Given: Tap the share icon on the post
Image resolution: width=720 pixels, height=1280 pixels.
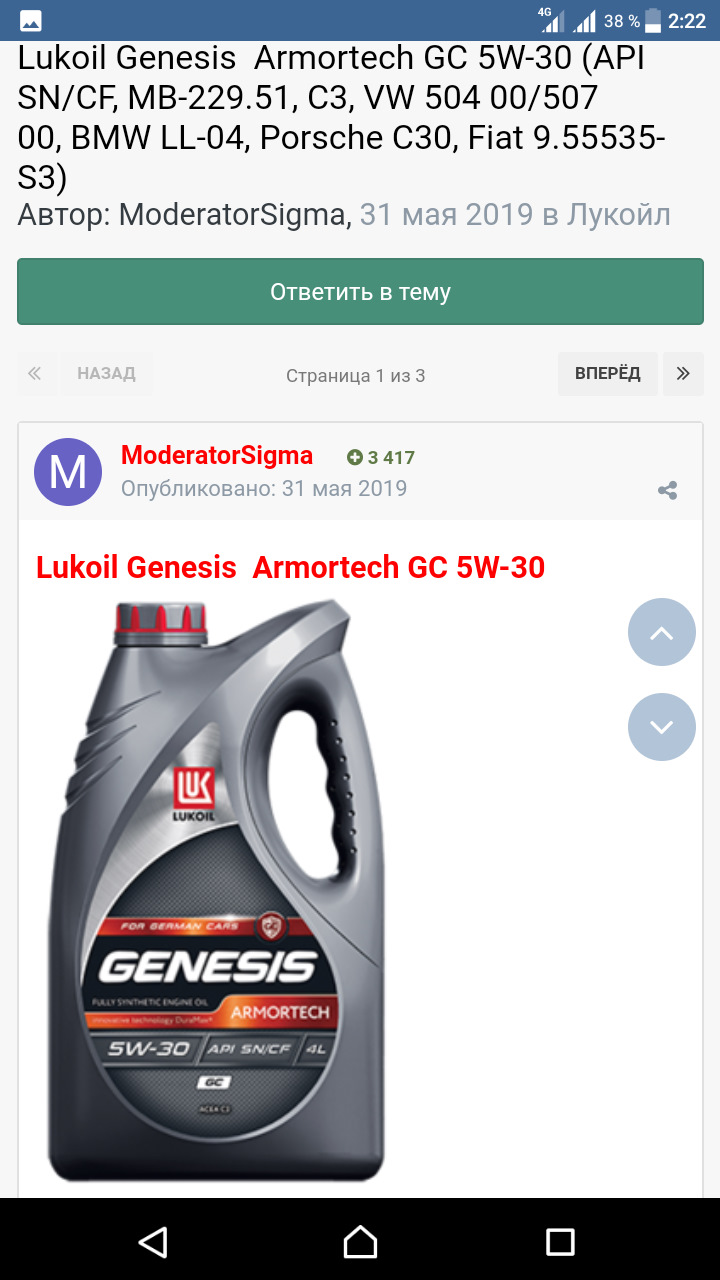Looking at the screenshot, I should pyautogui.click(x=667, y=490).
